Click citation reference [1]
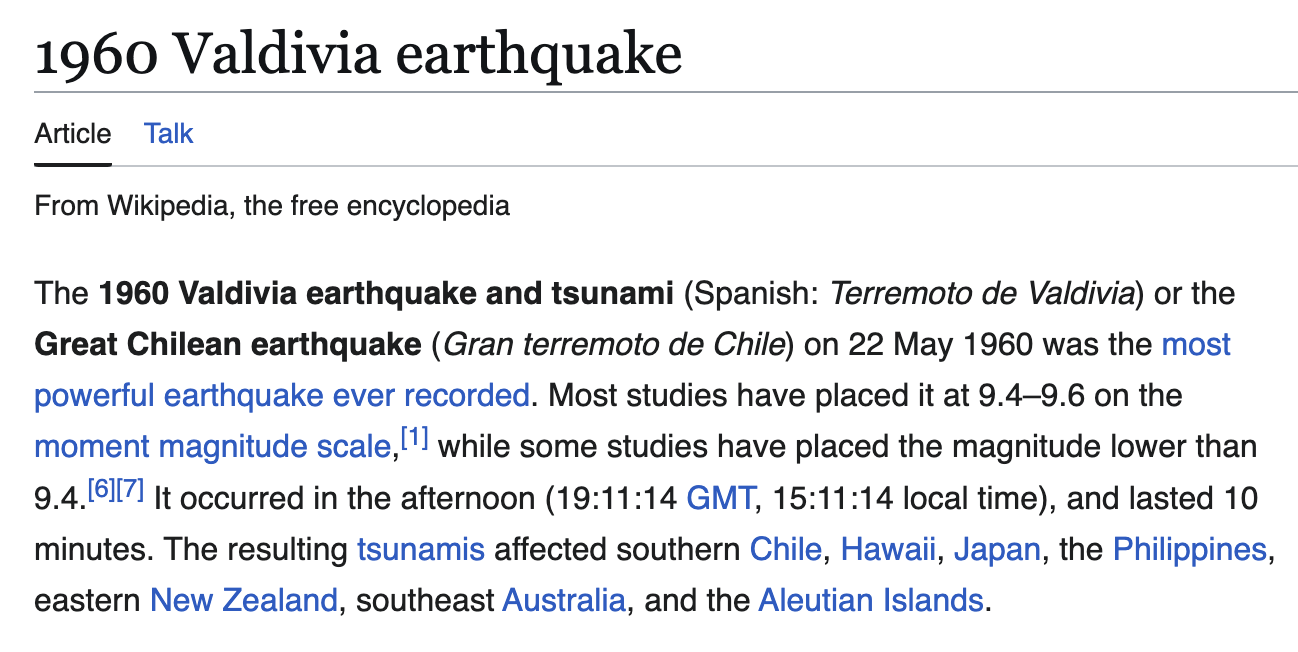The width and height of the screenshot is (1298, 652). point(414,437)
